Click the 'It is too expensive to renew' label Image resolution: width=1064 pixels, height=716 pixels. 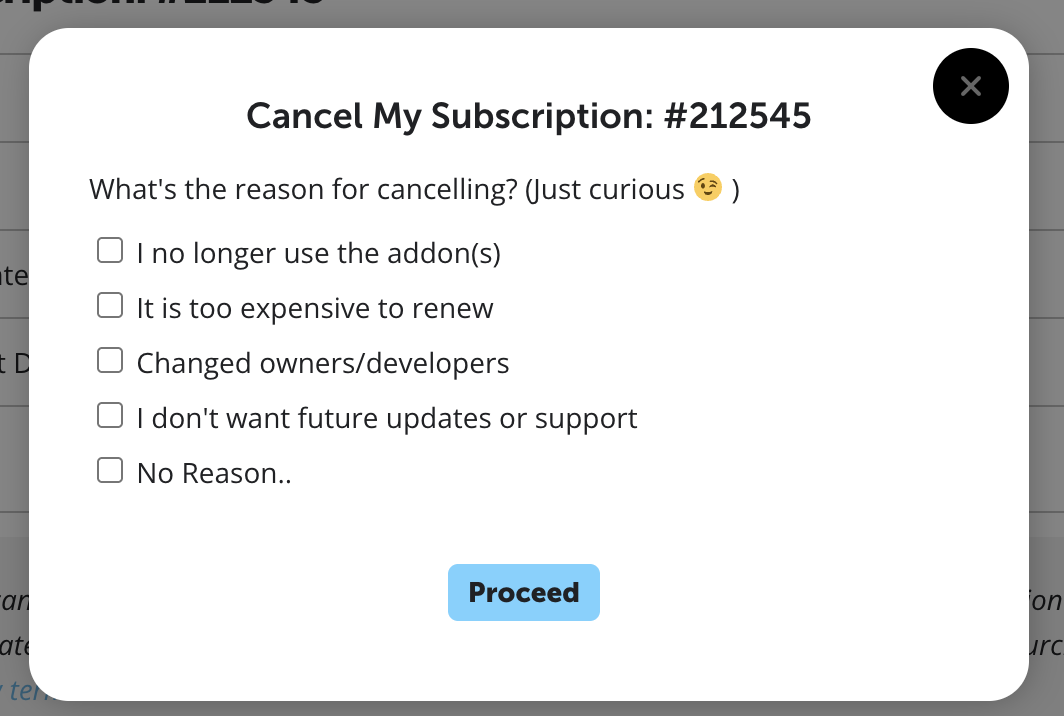[315, 308]
